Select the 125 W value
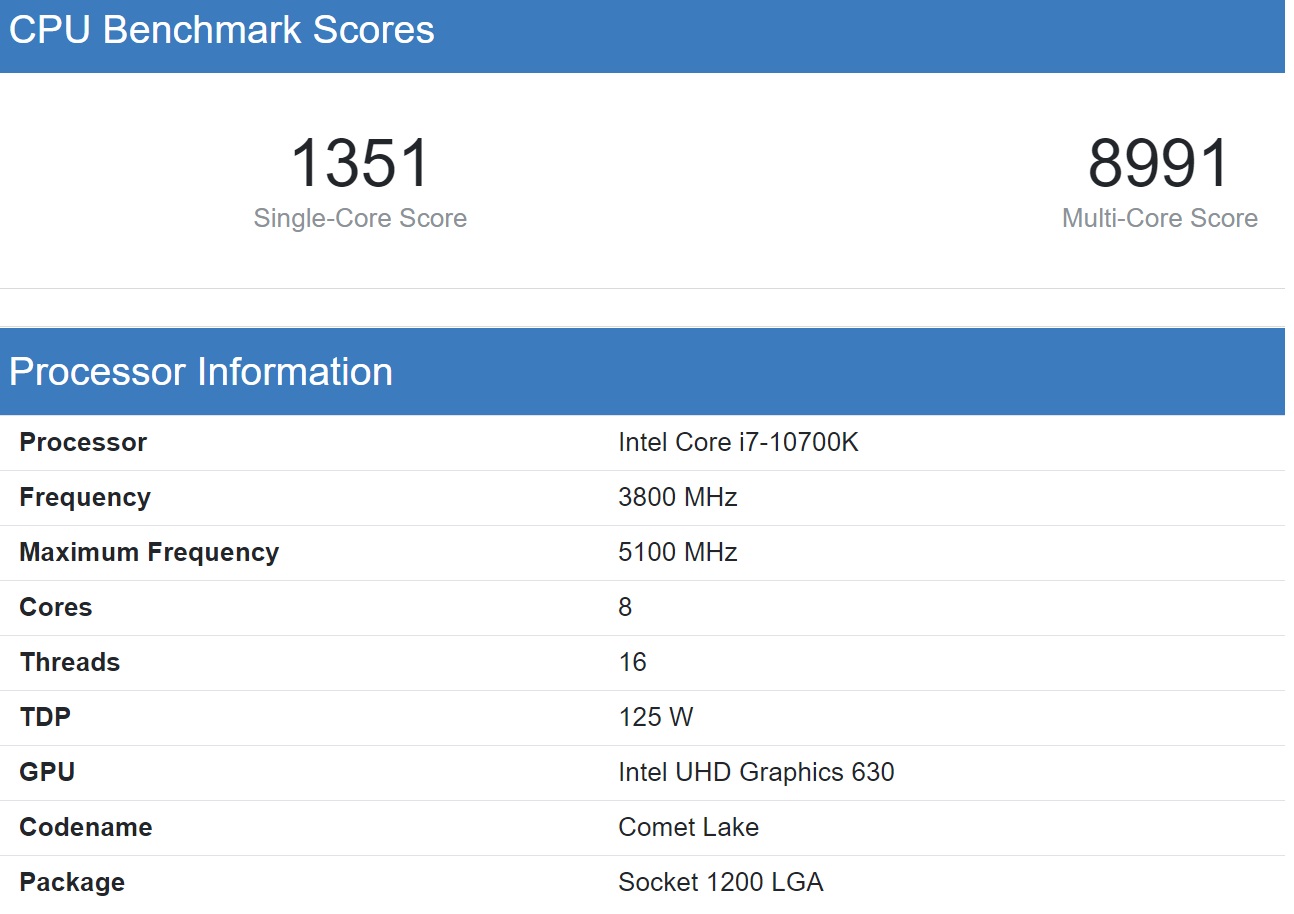 (656, 717)
